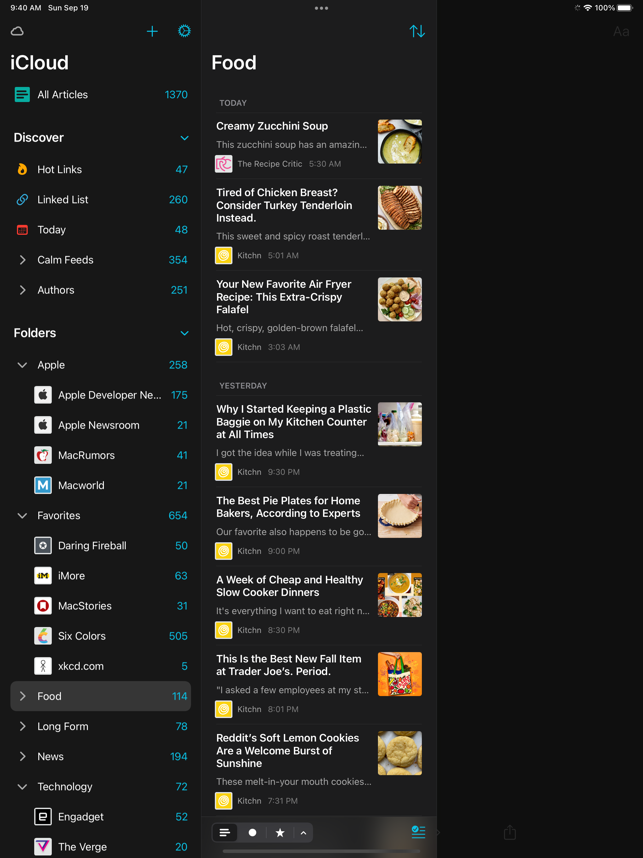Show all articles filter with lines icon

pos(225,832)
